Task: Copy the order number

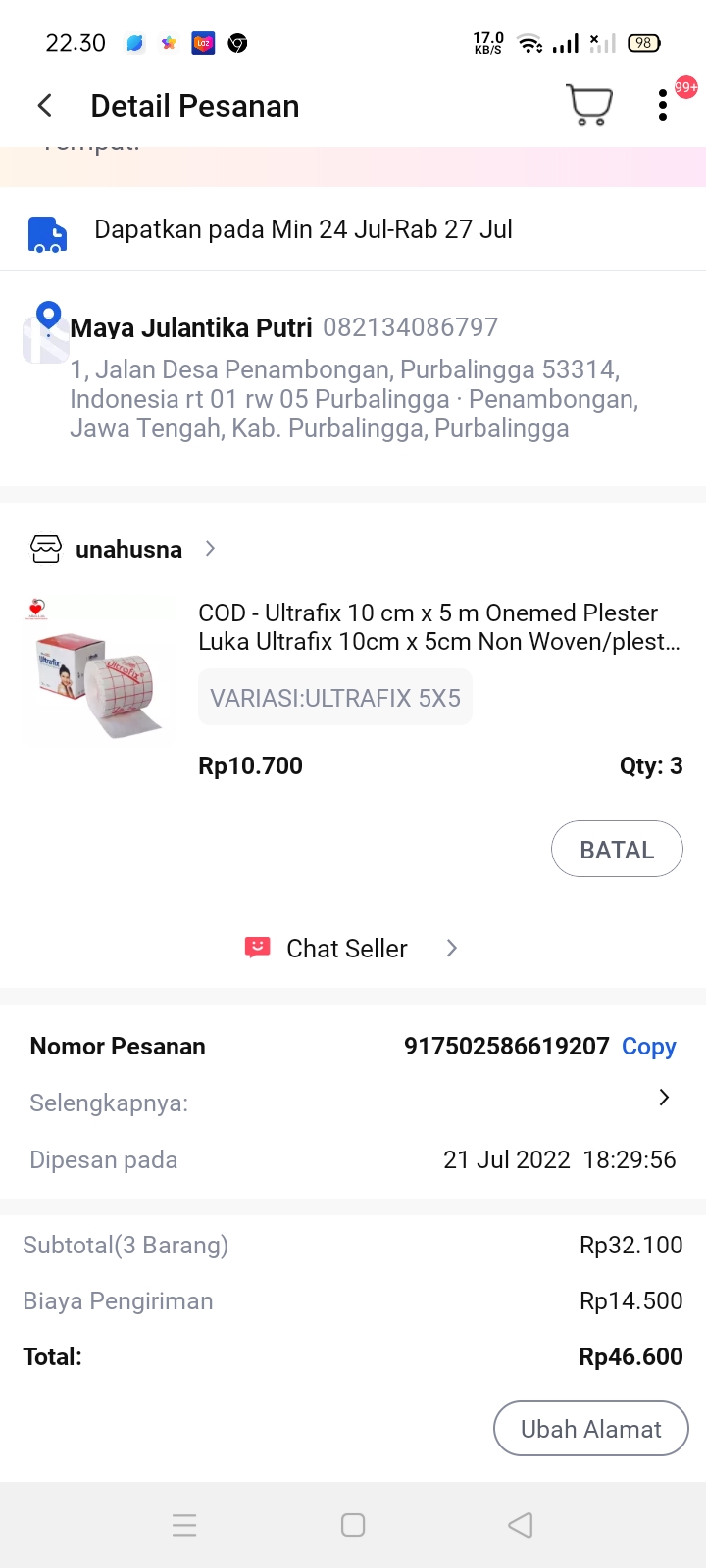Action: point(648,1047)
